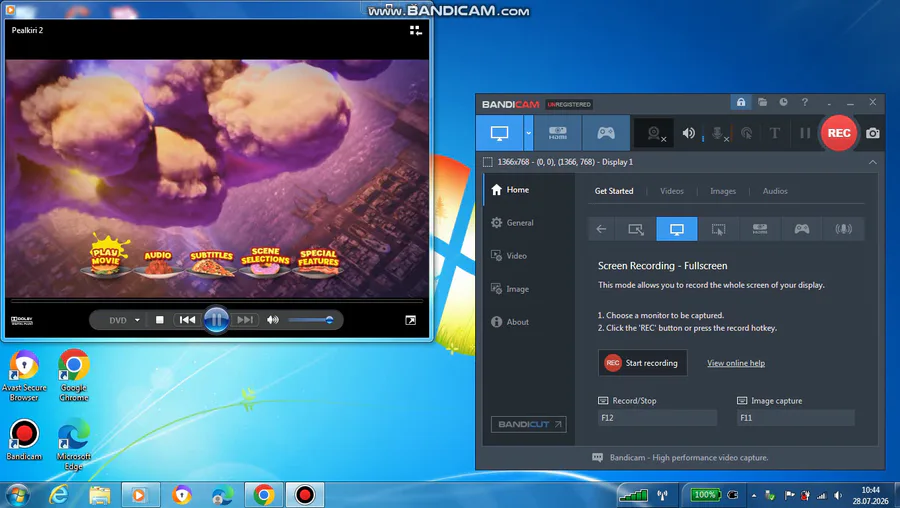Viewport: 900px width, 508px height.
Task: Click the lock icon in Bandicam title bar
Action: click(741, 102)
